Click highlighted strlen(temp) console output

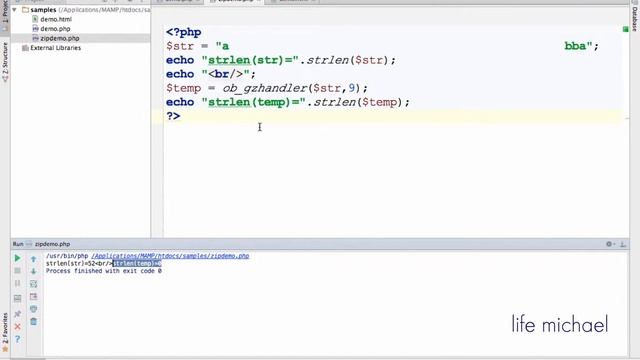click(x=137, y=264)
